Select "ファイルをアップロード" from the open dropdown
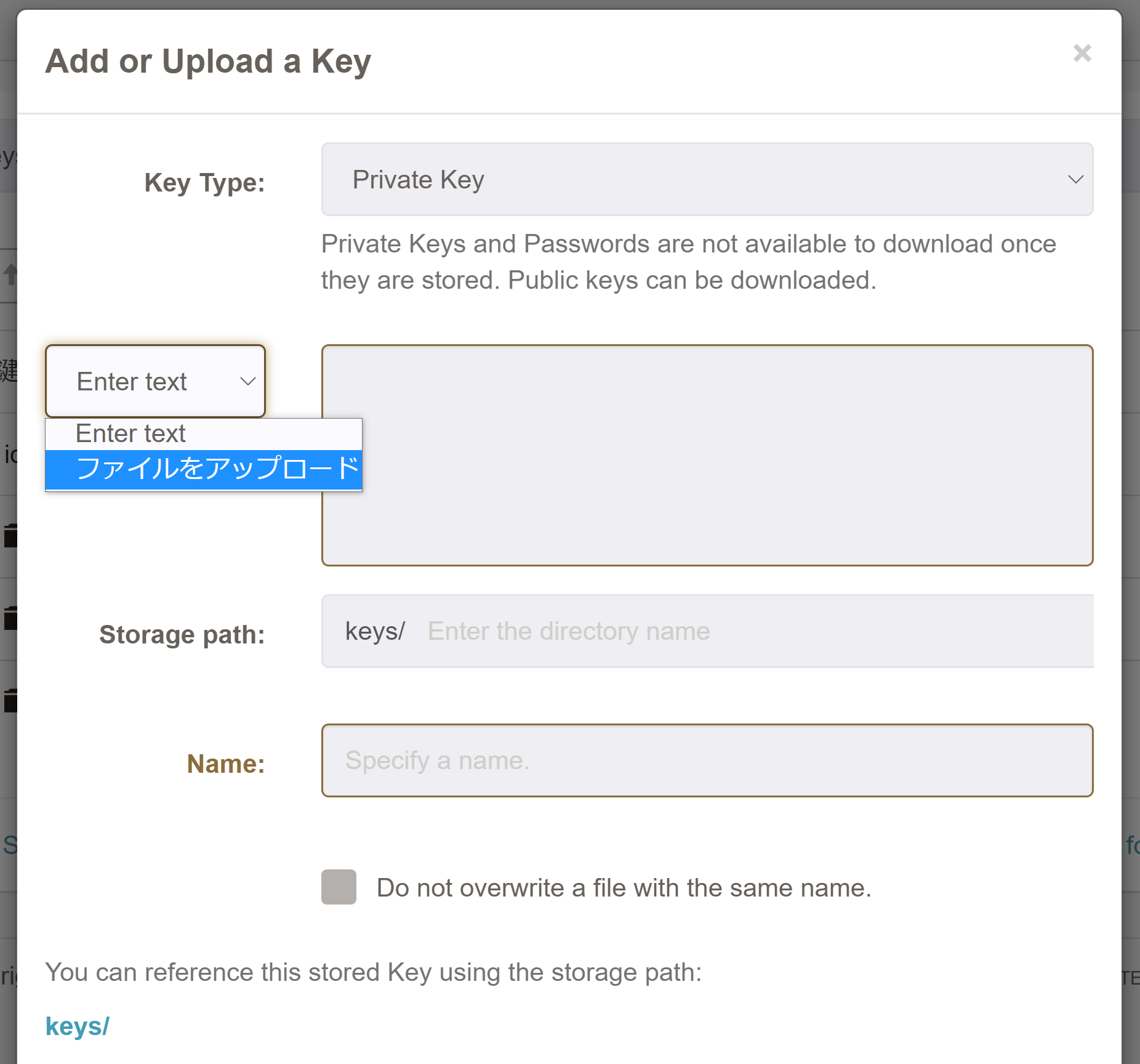The height and width of the screenshot is (1064, 1140). pos(203,468)
